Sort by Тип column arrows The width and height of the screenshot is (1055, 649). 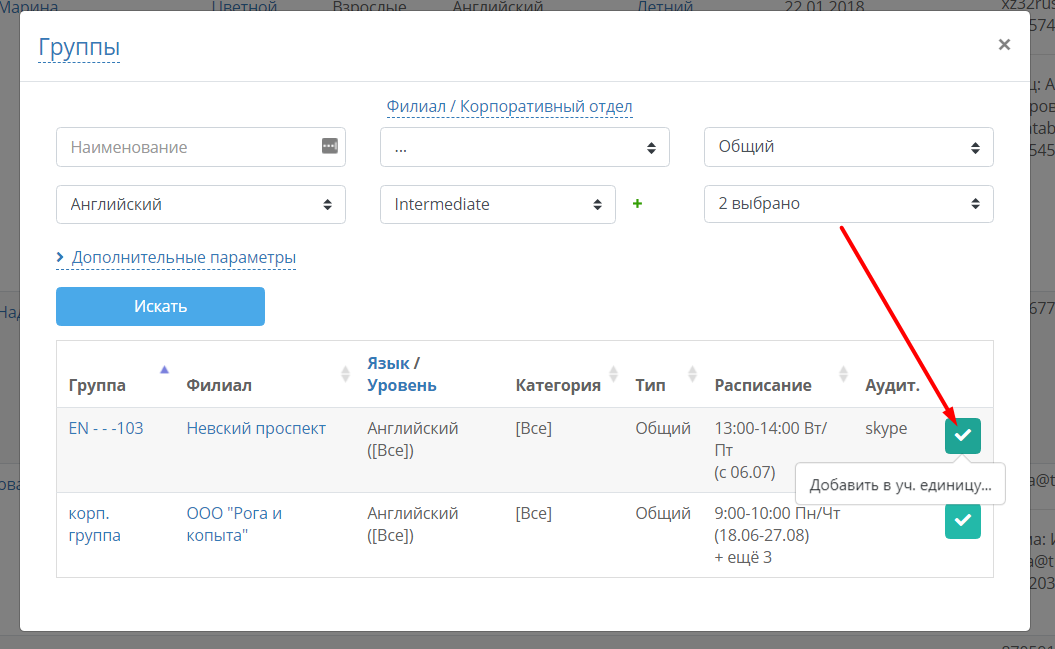coord(692,374)
